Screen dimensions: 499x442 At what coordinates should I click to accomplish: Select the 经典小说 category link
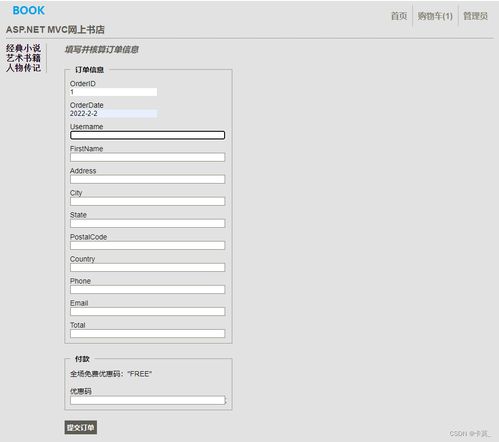click(23, 48)
